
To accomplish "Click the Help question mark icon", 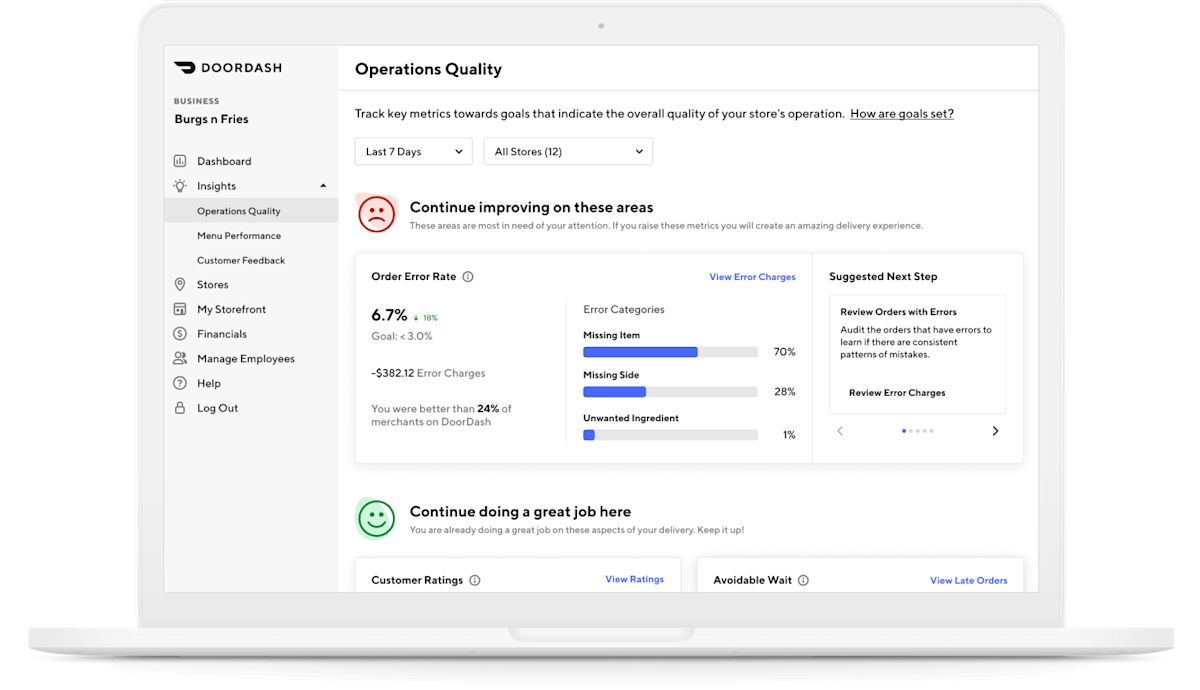I will [180, 383].
